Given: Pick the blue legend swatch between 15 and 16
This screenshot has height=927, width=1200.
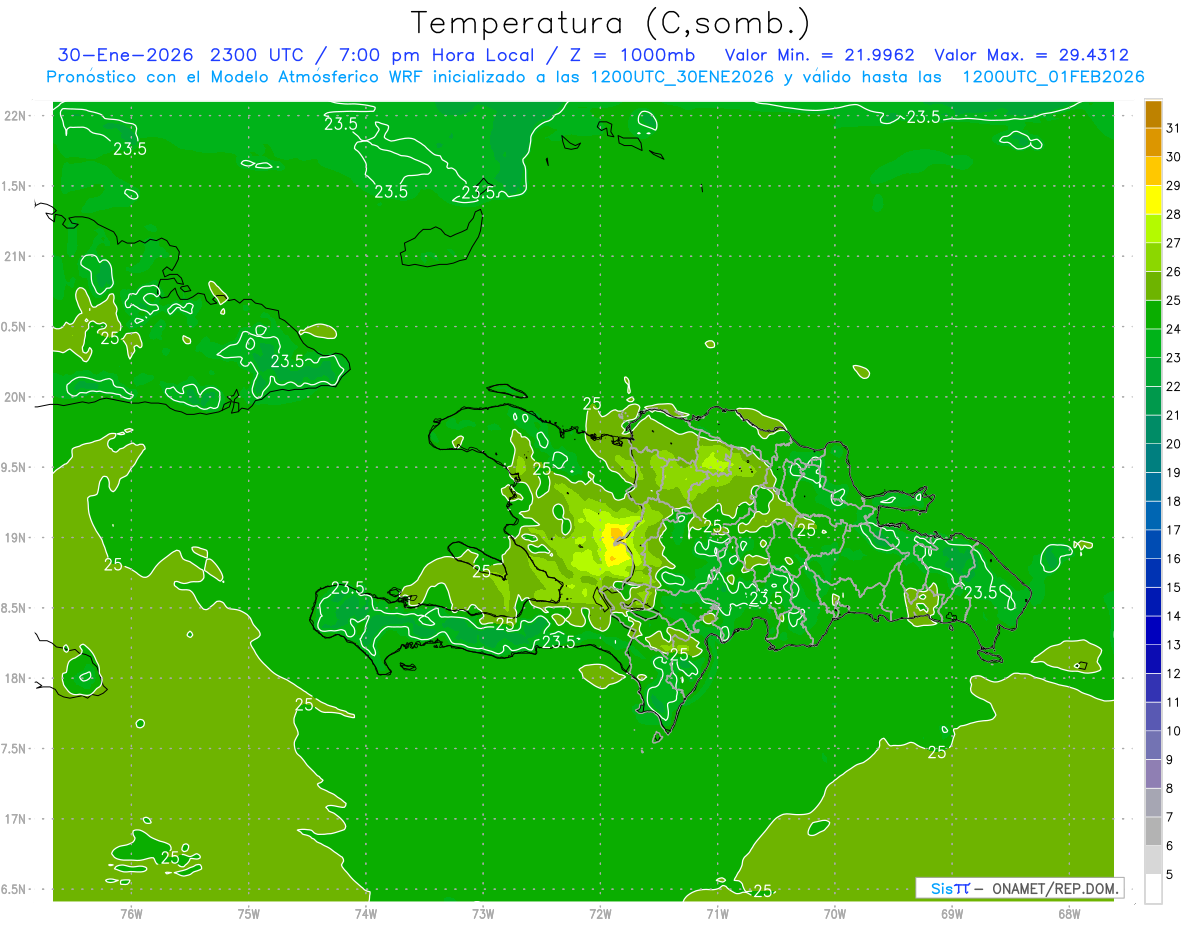Looking at the screenshot, I should 1153,573.
